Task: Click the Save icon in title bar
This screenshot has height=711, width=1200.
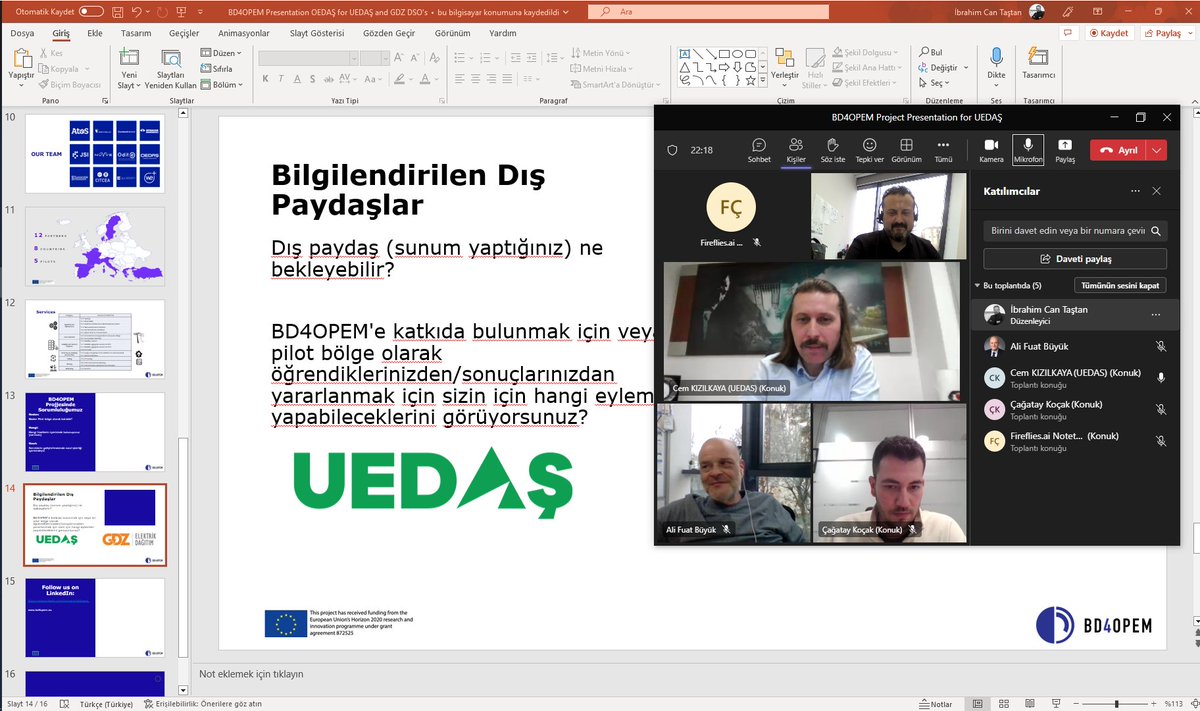Action: (x=117, y=11)
